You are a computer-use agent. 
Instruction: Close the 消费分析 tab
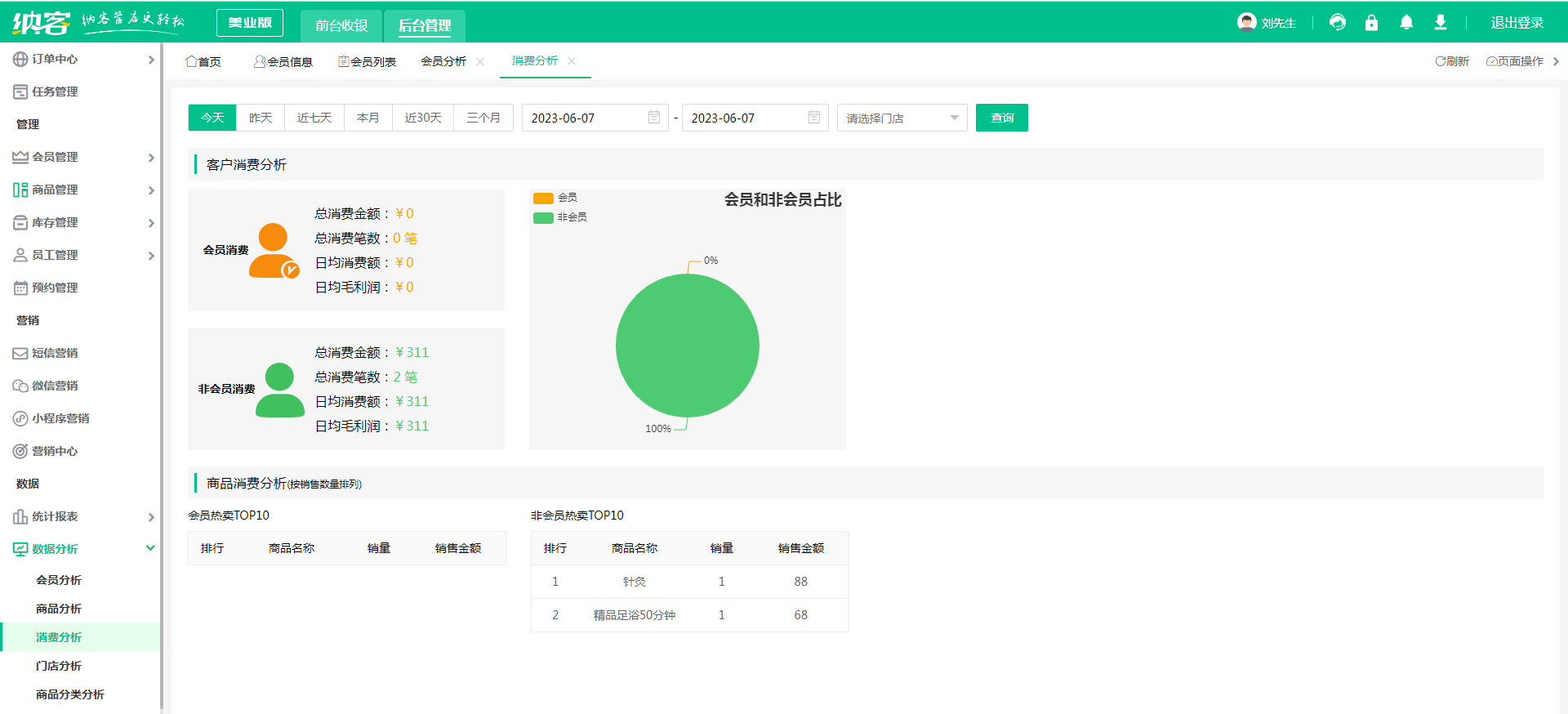(x=572, y=61)
